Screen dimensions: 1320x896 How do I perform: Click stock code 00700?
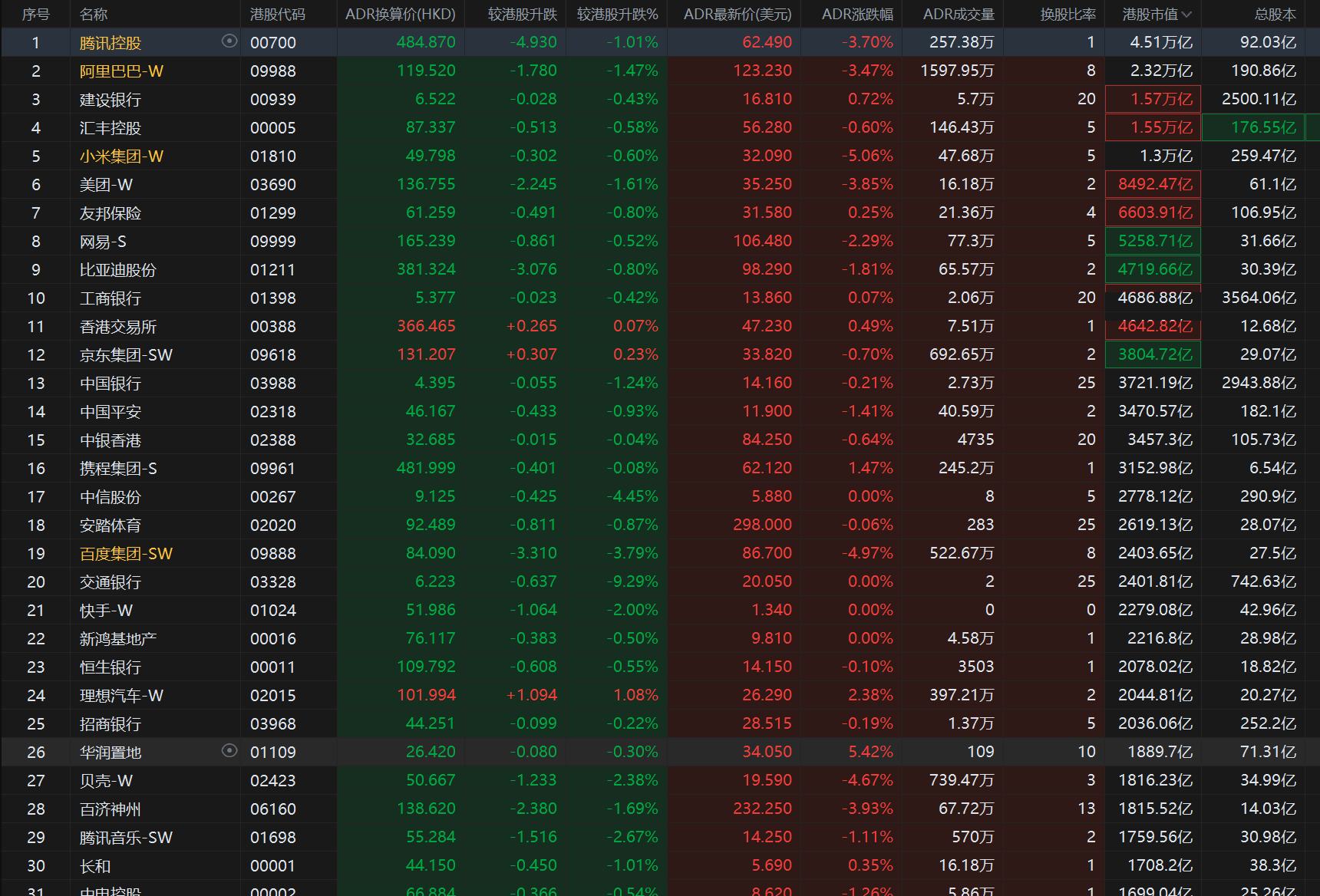(x=273, y=43)
